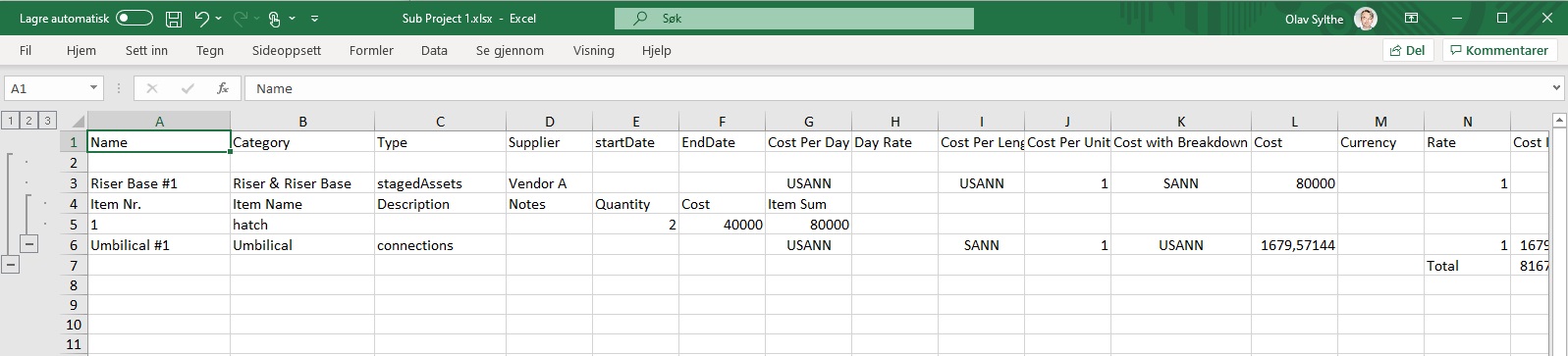1568x356 pixels.
Task: Switch to the Visning tab
Action: [x=594, y=50]
